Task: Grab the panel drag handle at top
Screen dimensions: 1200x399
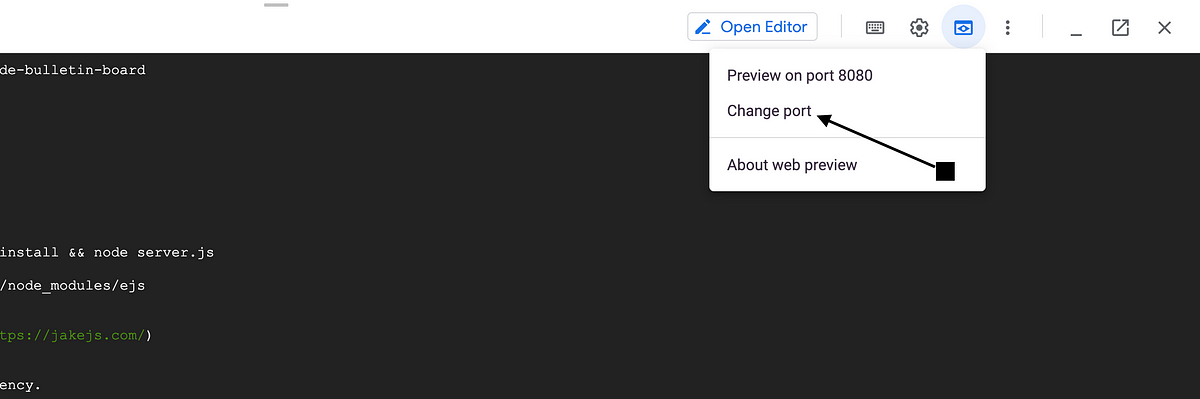Action: tap(276, 5)
